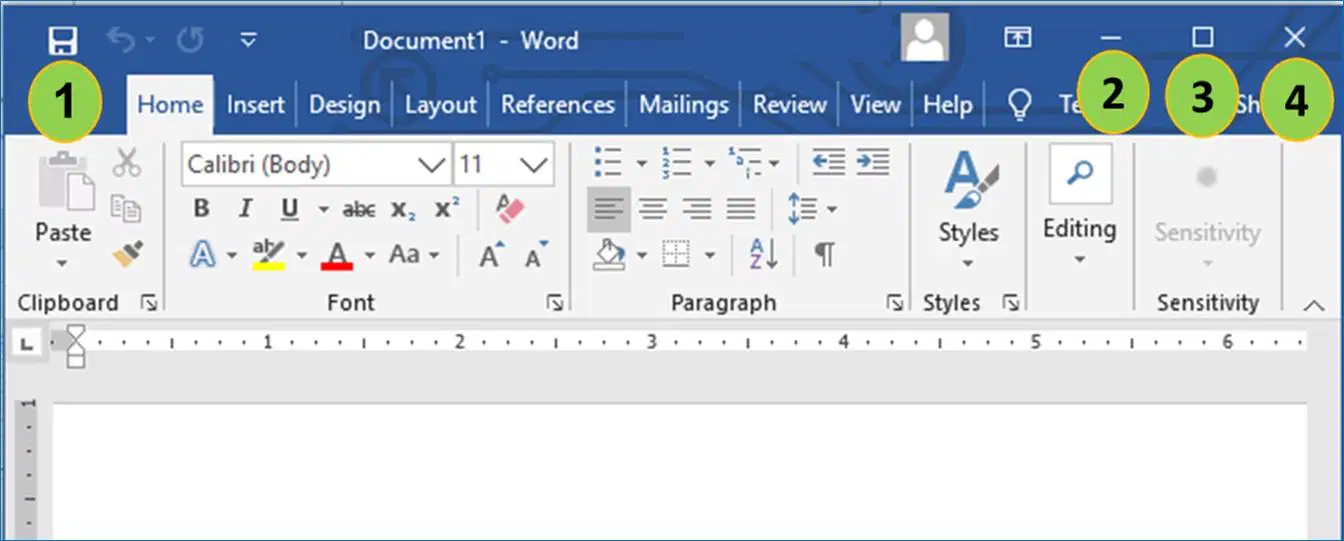The height and width of the screenshot is (541, 1344).
Task: Open the Review tab
Action: pos(789,104)
